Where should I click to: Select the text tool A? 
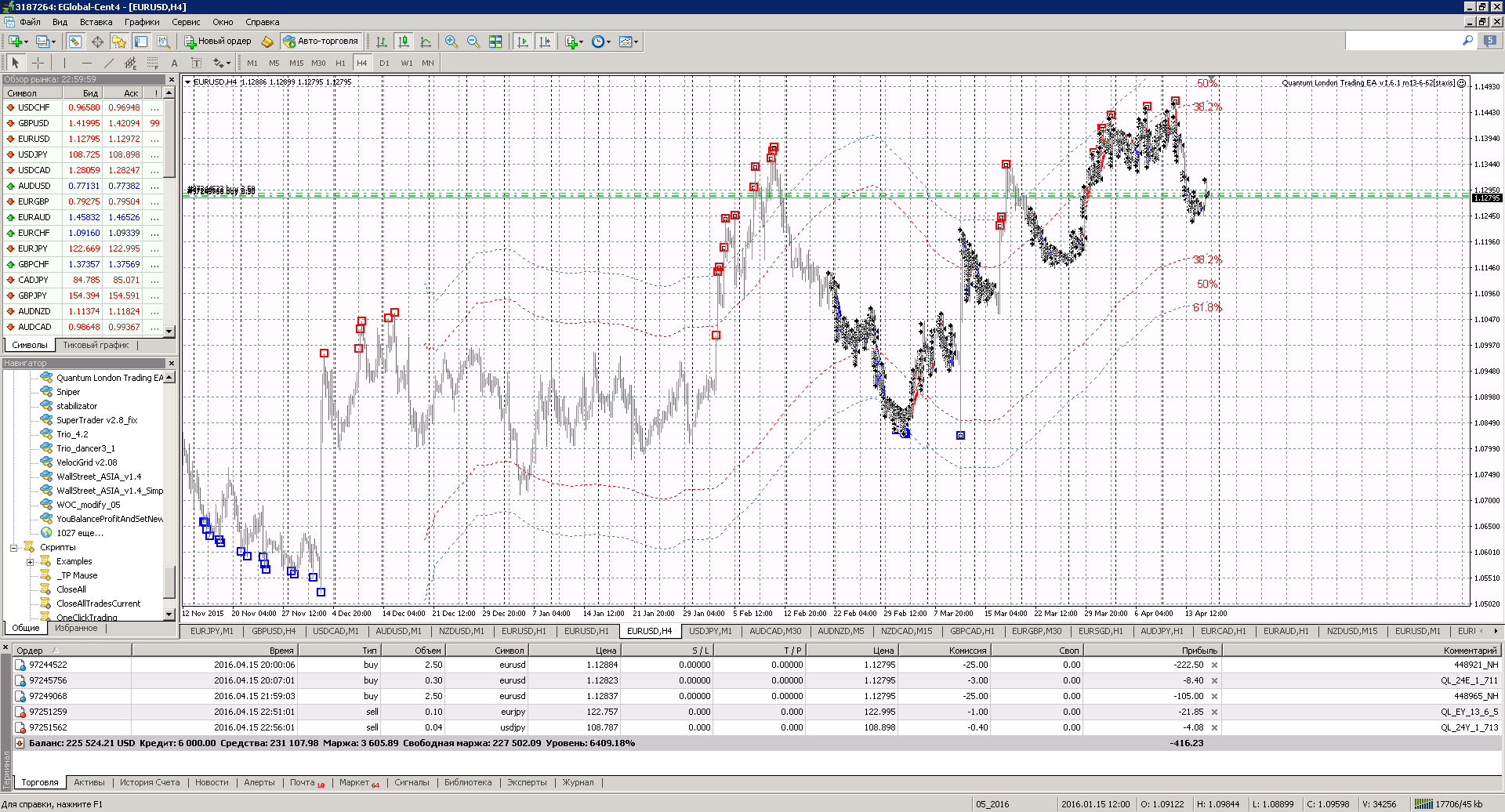pos(174,63)
